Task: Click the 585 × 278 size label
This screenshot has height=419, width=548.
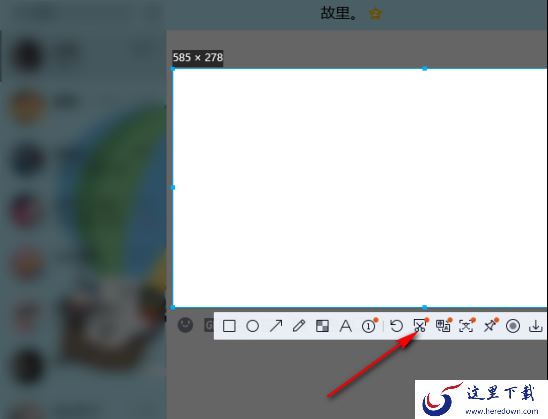Action: (198, 57)
